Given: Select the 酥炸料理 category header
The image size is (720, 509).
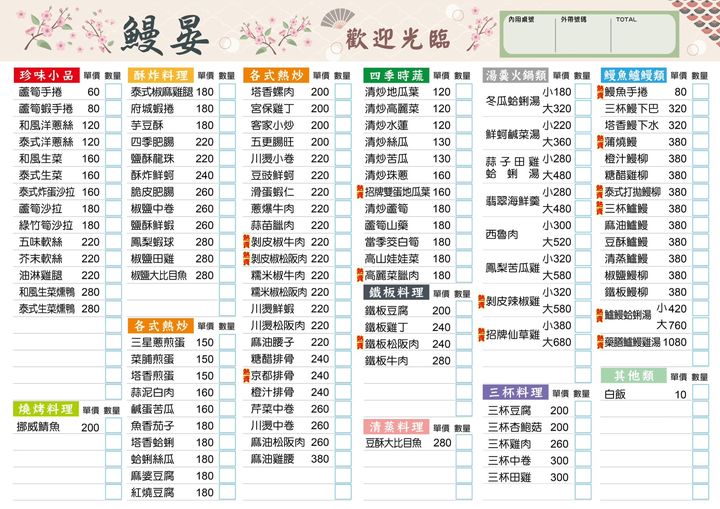Looking at the screenshot, I should [161, 75].
